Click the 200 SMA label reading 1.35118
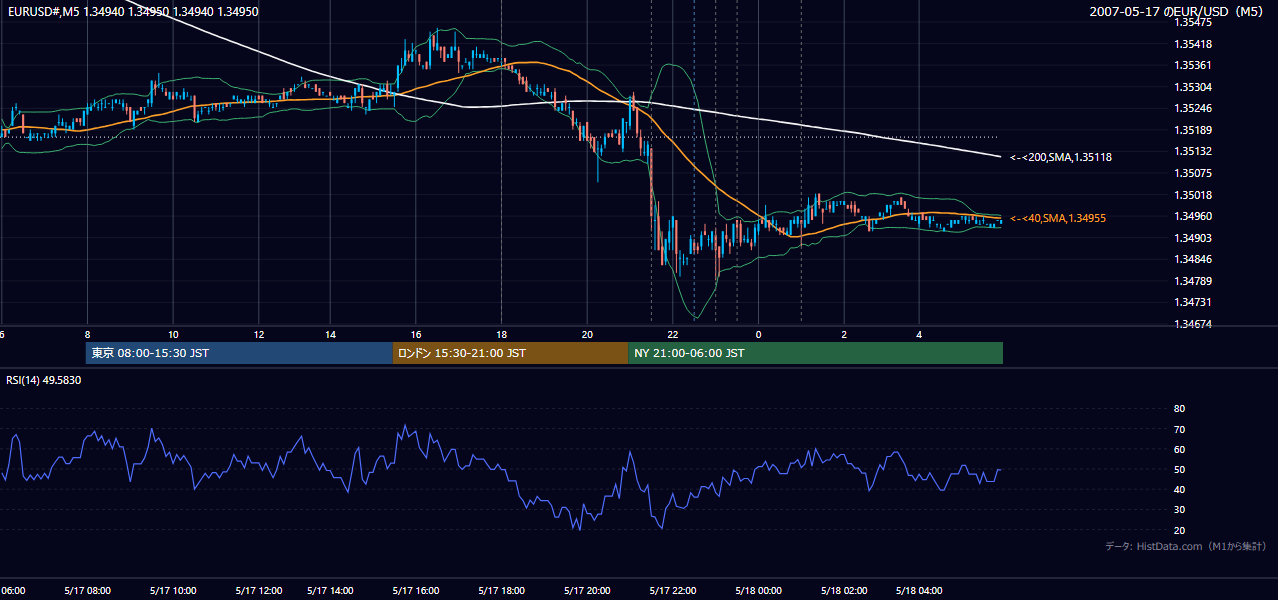1278x600 pixels. (x=1061, y=157)
